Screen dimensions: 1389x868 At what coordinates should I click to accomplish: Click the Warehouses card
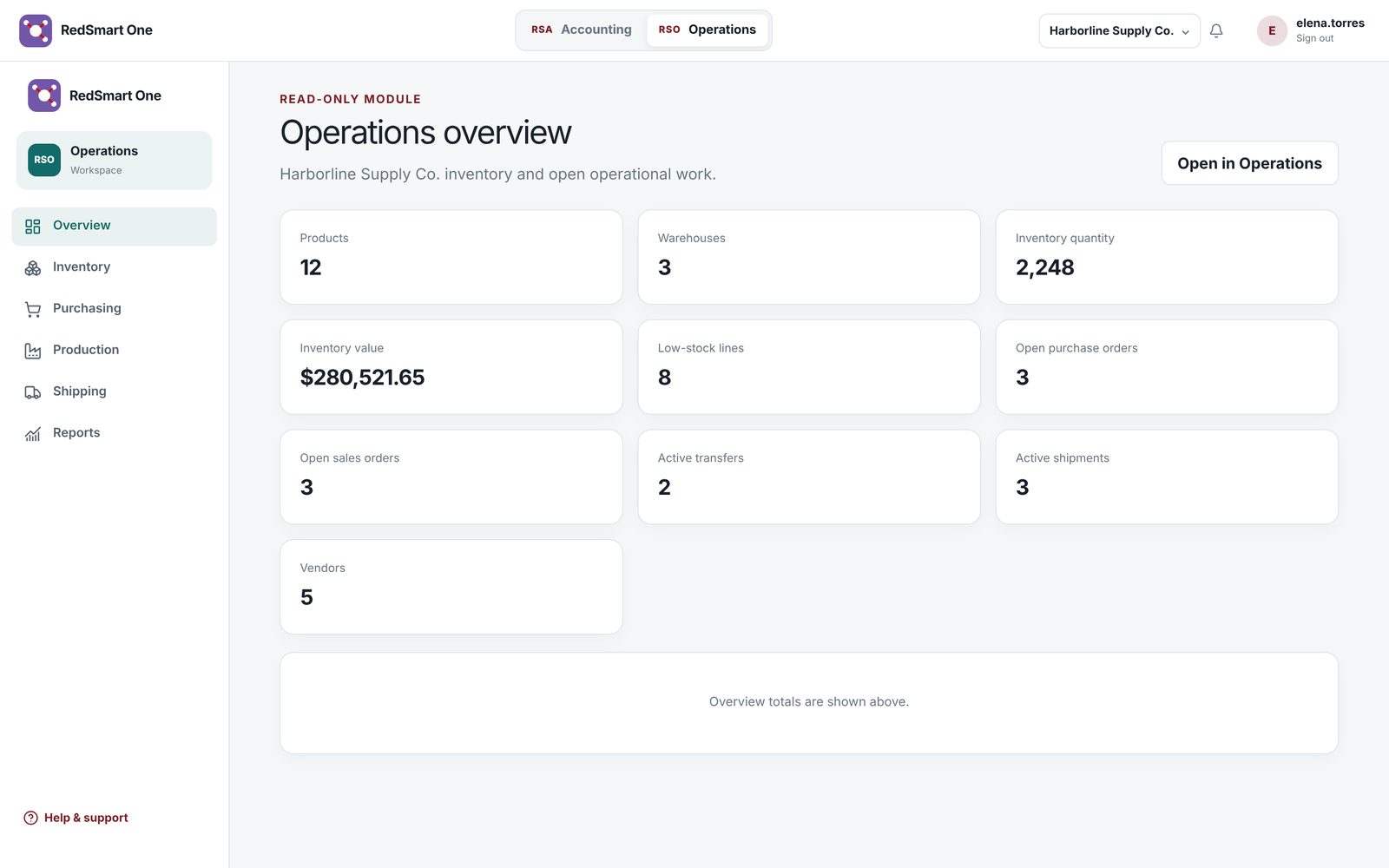[x=809, y=257]
